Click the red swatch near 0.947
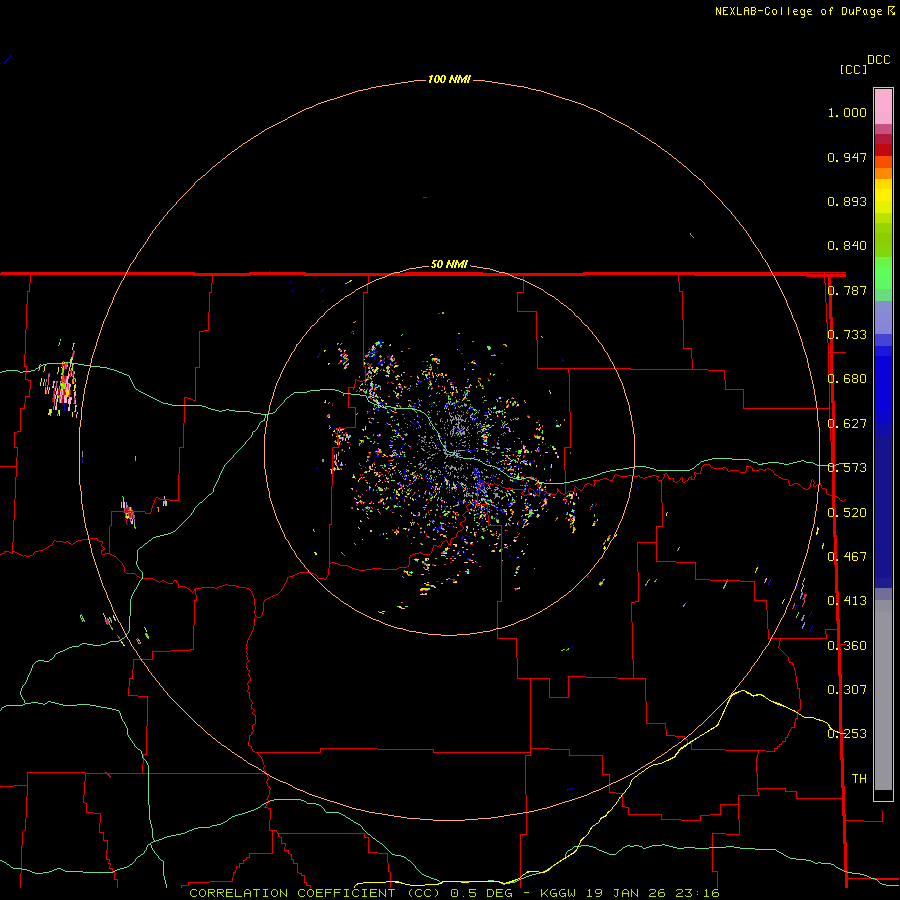900x900 pixels. point(883,150)
